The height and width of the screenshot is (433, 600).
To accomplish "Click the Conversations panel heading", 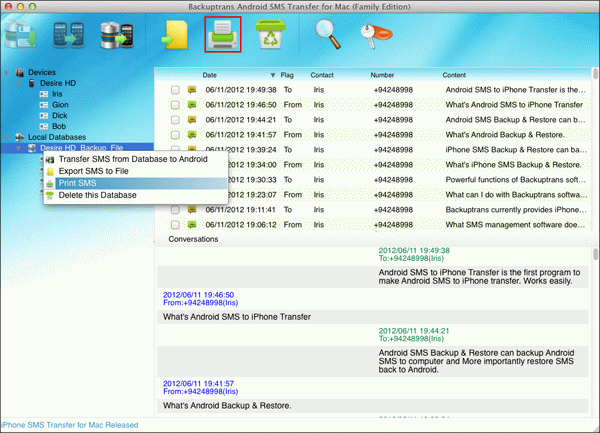I will click(x=193, y=239).
